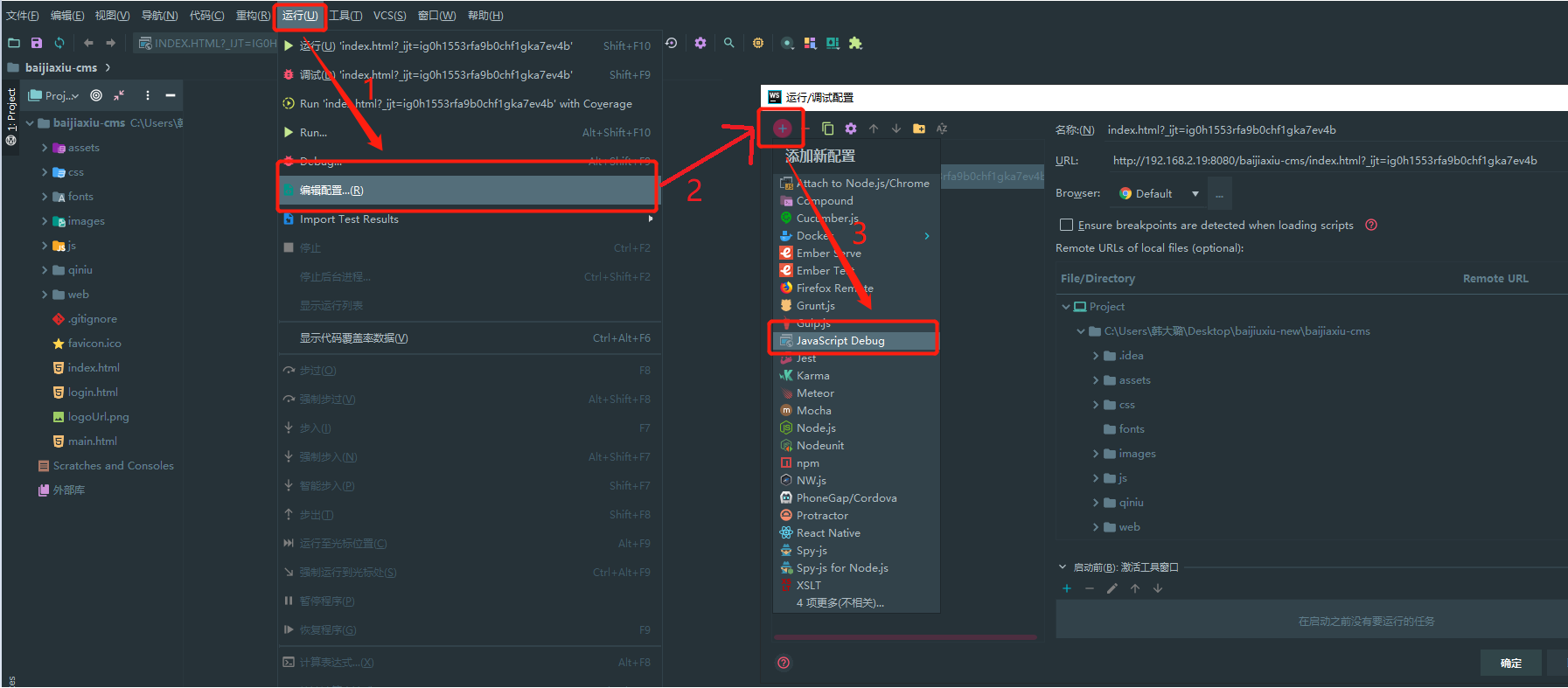This screenshot has width=1568, height=688.
Task: Expand the web folder in dialog tree
Action: (1096, 527)
